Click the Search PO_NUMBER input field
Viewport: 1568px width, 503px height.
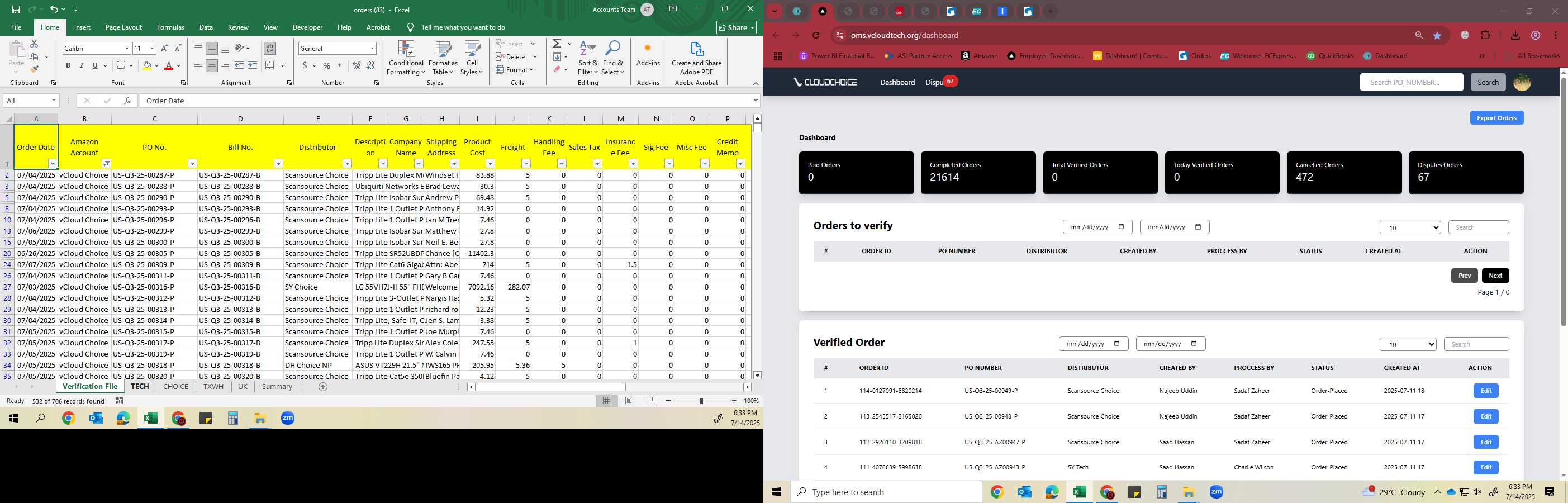pos(1411,82)
